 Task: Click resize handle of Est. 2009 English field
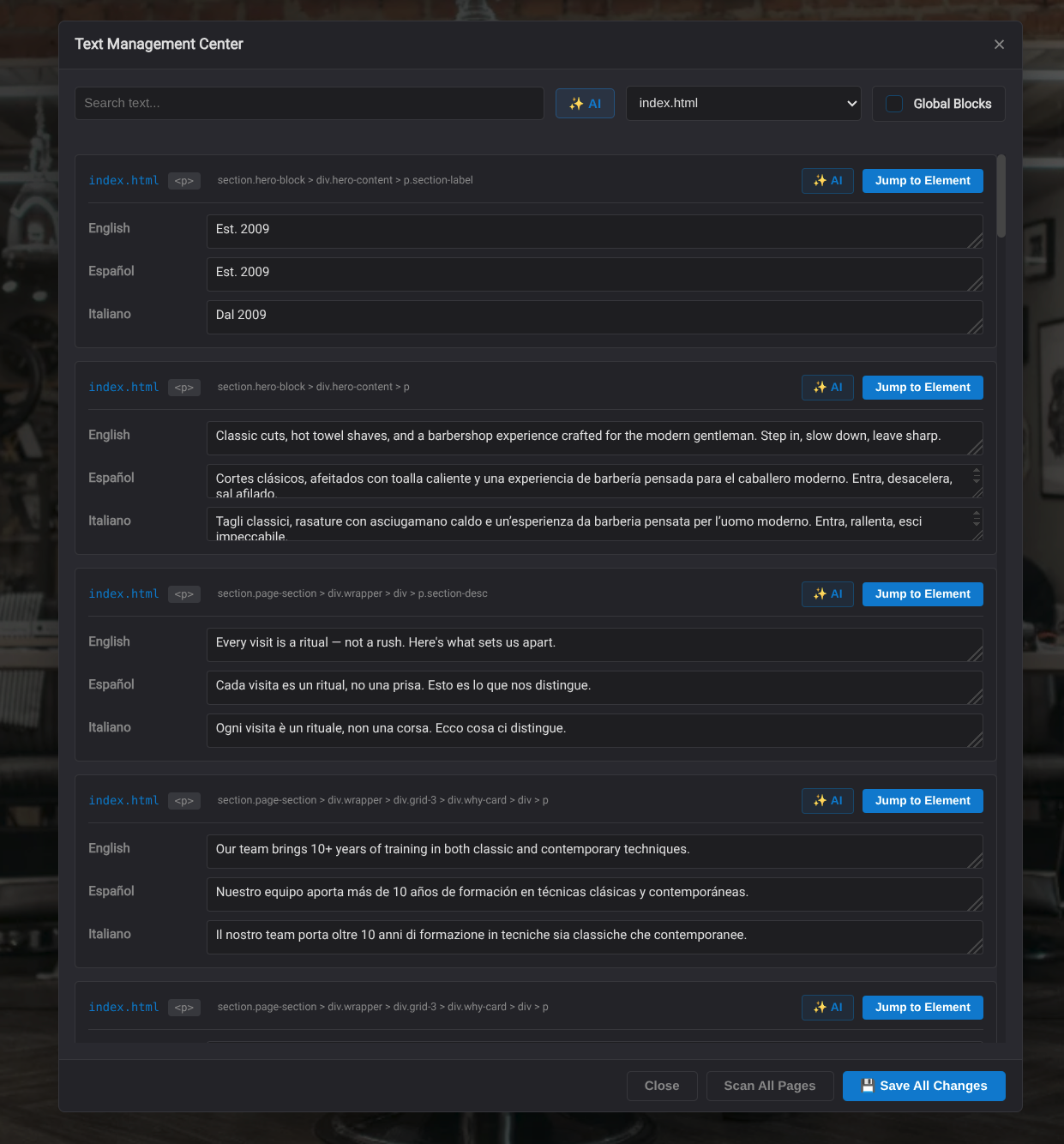click(x=976, y=241)
